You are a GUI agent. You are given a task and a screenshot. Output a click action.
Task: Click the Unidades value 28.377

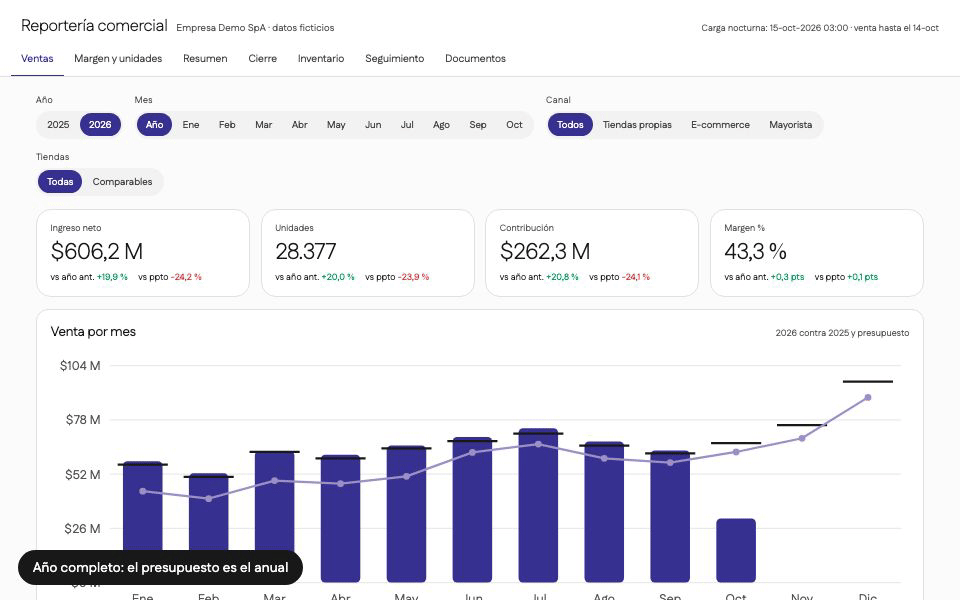click(x=306, y=251)
